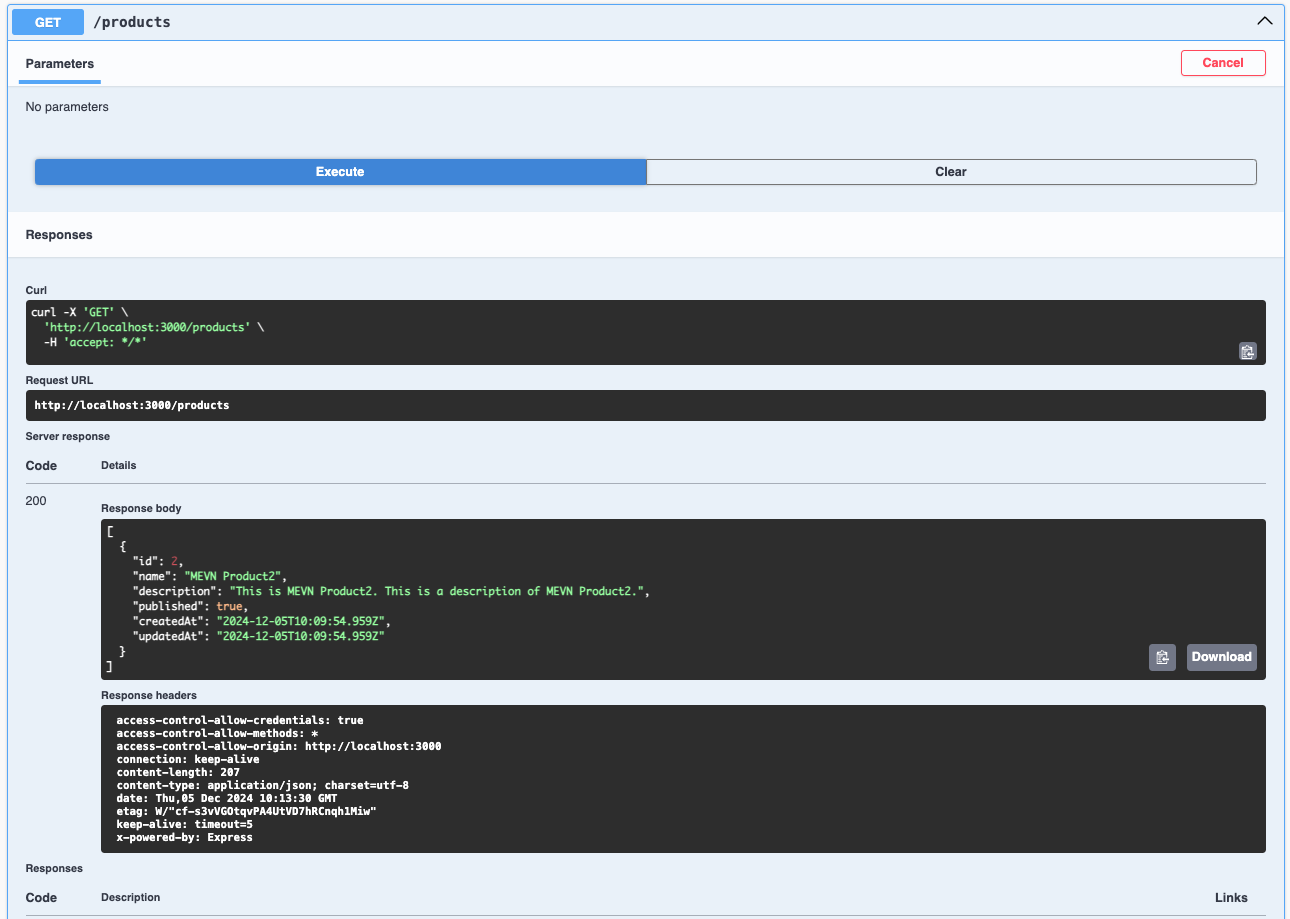This screenshot has height=919, width=1290.
Task: Click the Curl label
Action: [36, 290]
